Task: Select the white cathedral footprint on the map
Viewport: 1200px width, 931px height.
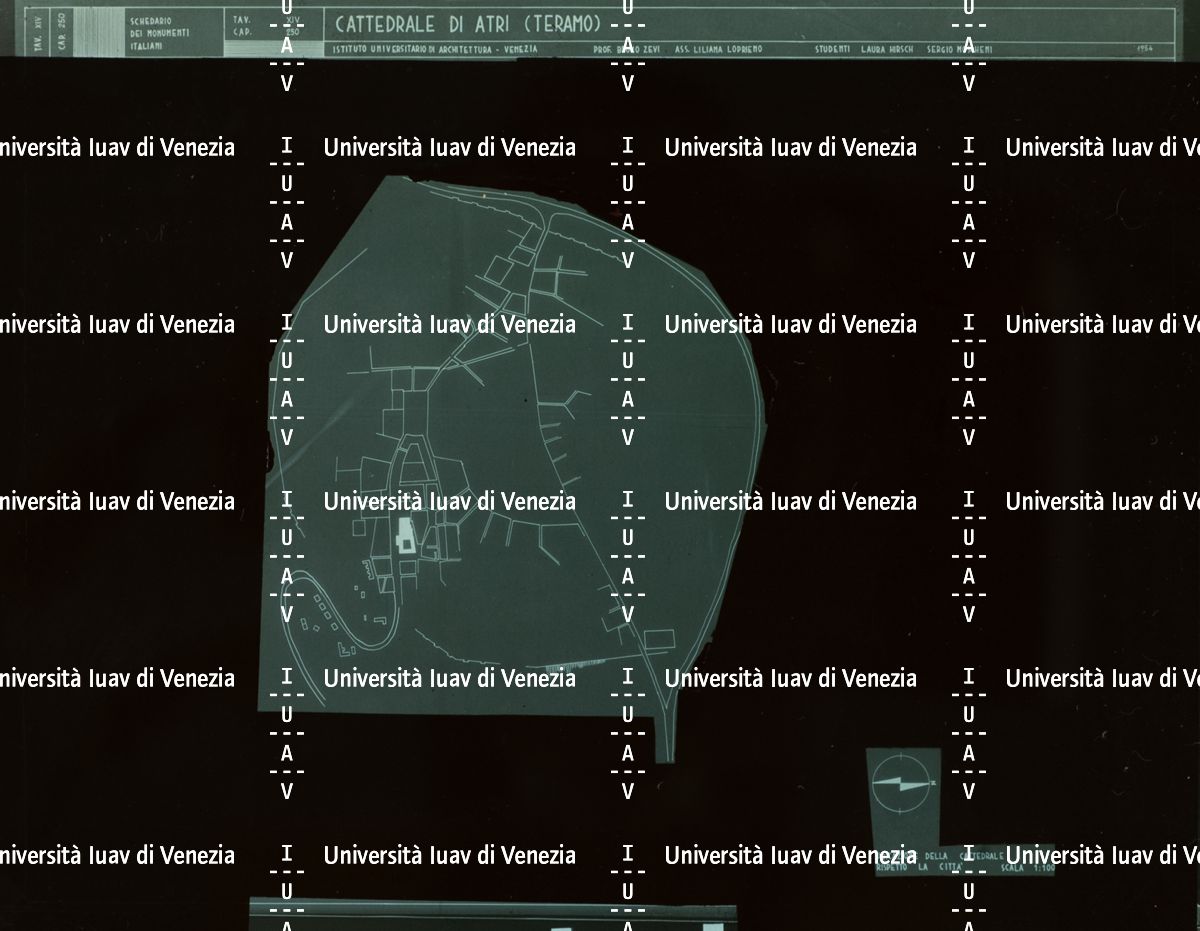Action: click(406, 535)
